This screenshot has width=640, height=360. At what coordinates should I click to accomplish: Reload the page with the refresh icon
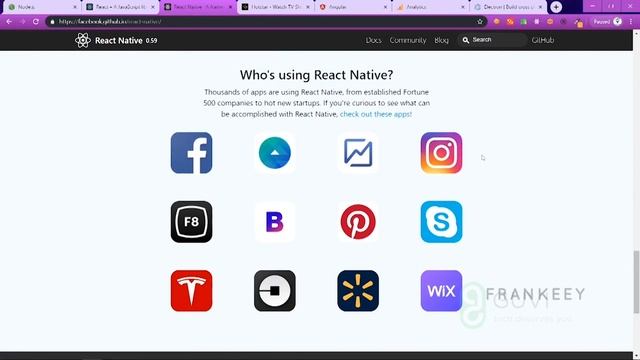point(36,22)
